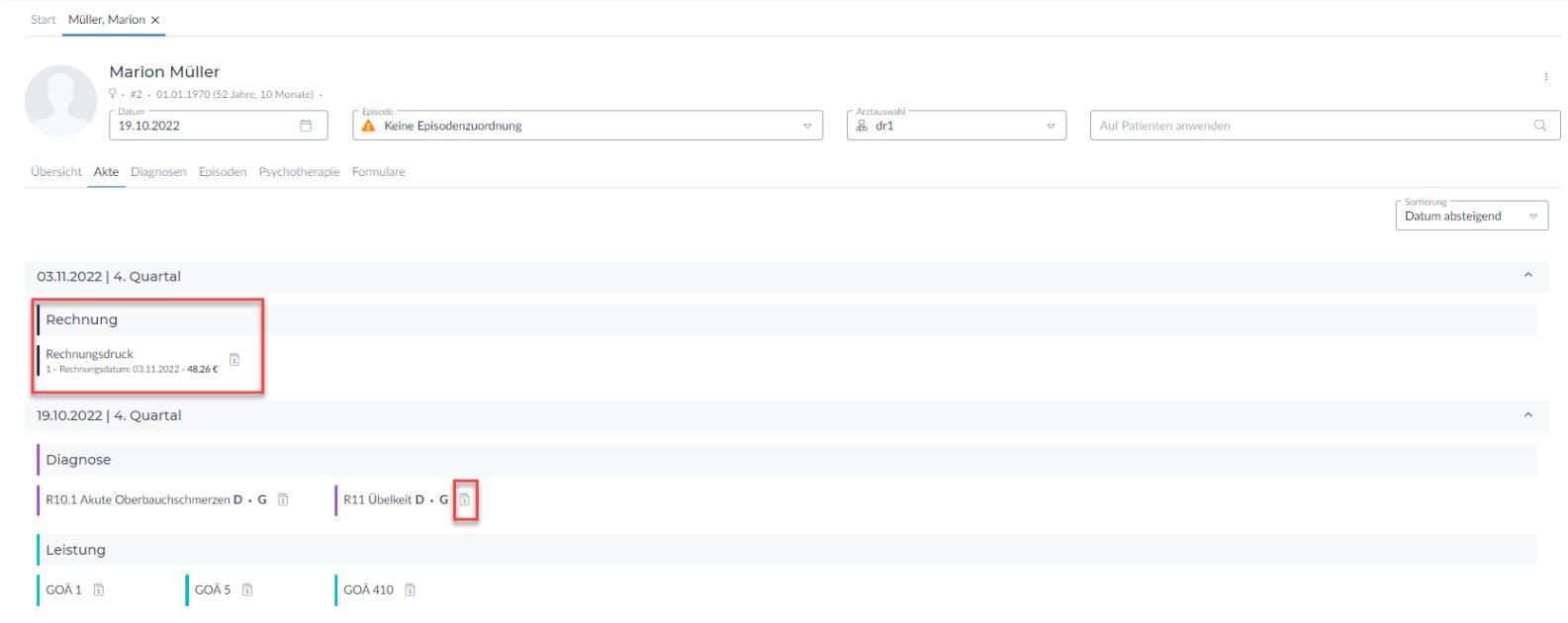Click the document icon beside R10.1 Akute Oberbauchschmerzen
The width and height of the screenshot is (1568, 623).
[x=283, y=499]
